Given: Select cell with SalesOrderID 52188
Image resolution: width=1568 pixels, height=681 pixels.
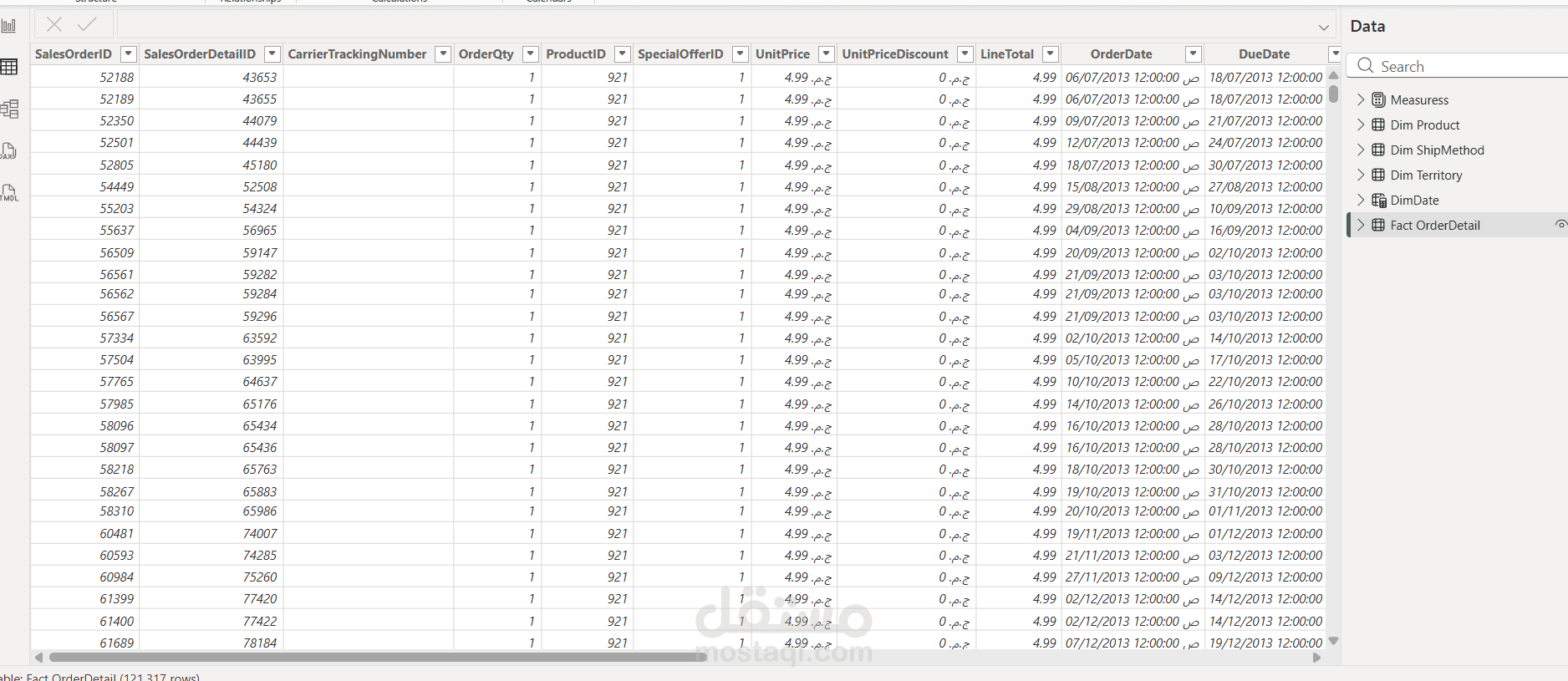Looking at the screenshot, I should click(x=85, y=77).
